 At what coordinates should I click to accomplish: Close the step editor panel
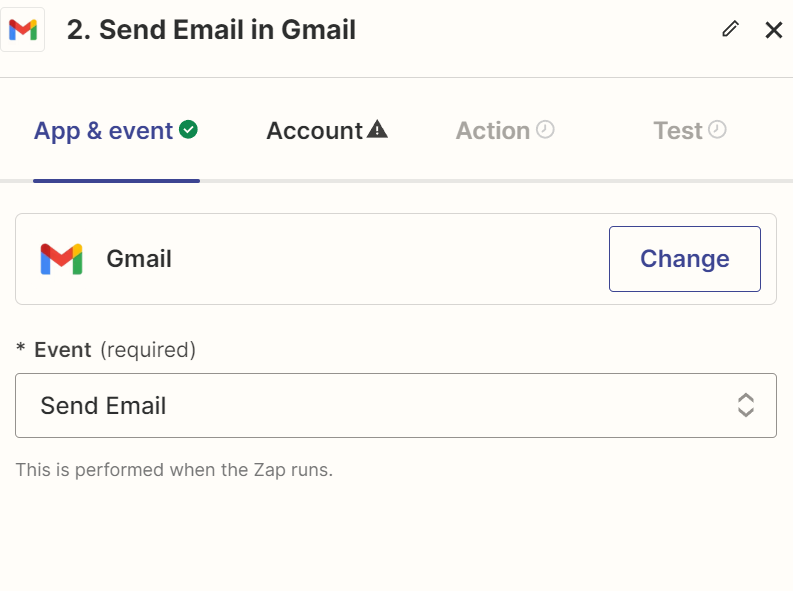(773, 30)
